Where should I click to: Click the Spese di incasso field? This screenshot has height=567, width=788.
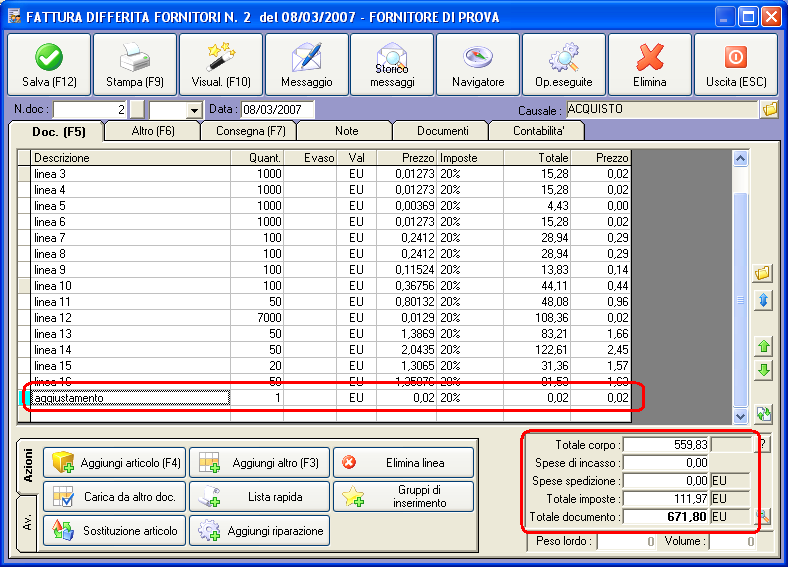click(x=666, y=462)
